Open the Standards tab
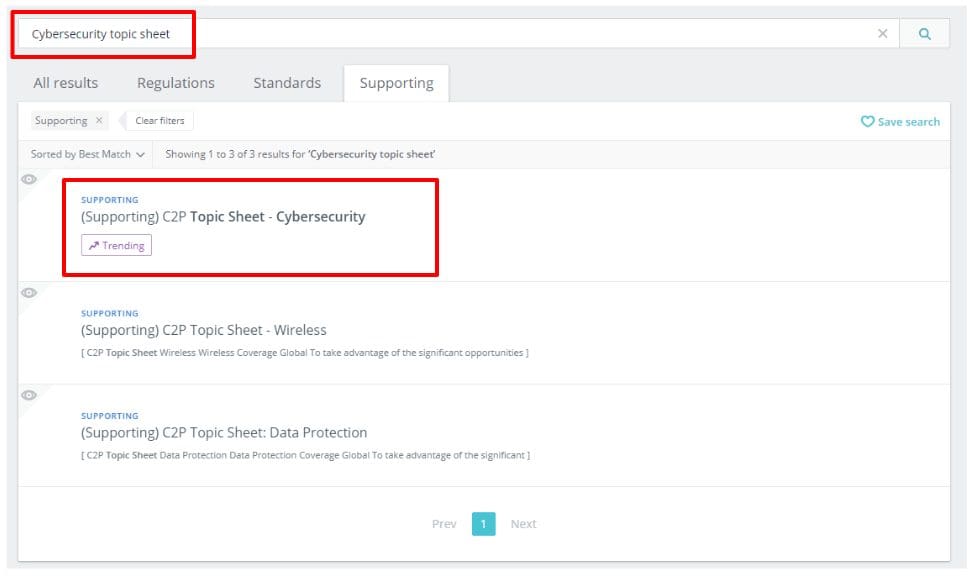976x582 pixels. tap(287, 83)
